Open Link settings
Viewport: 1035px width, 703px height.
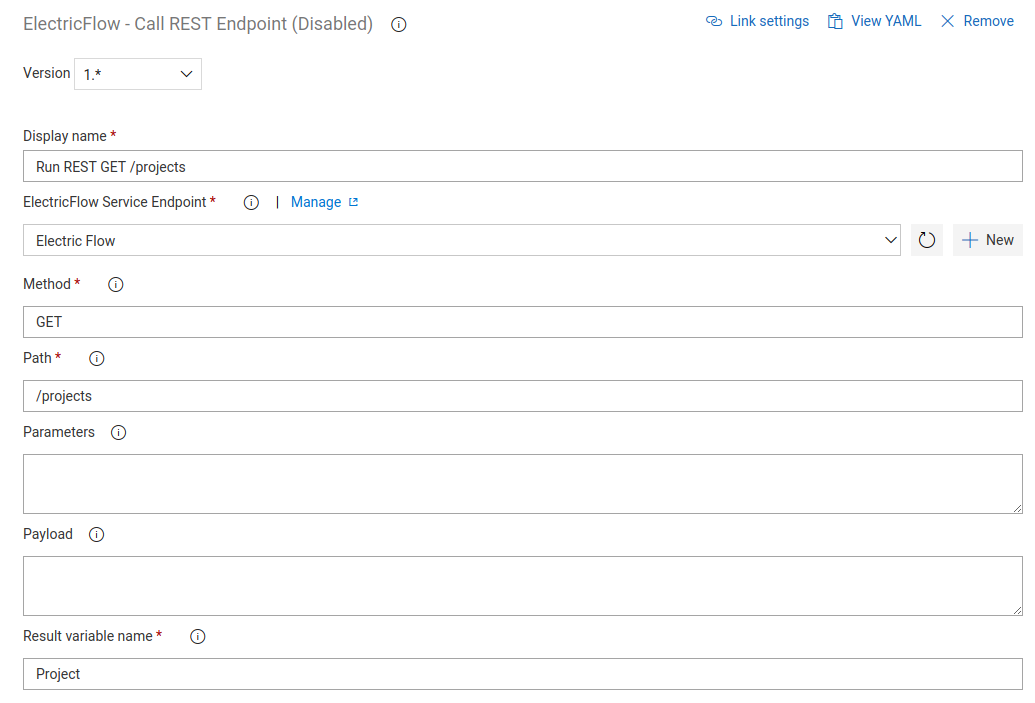757,21
